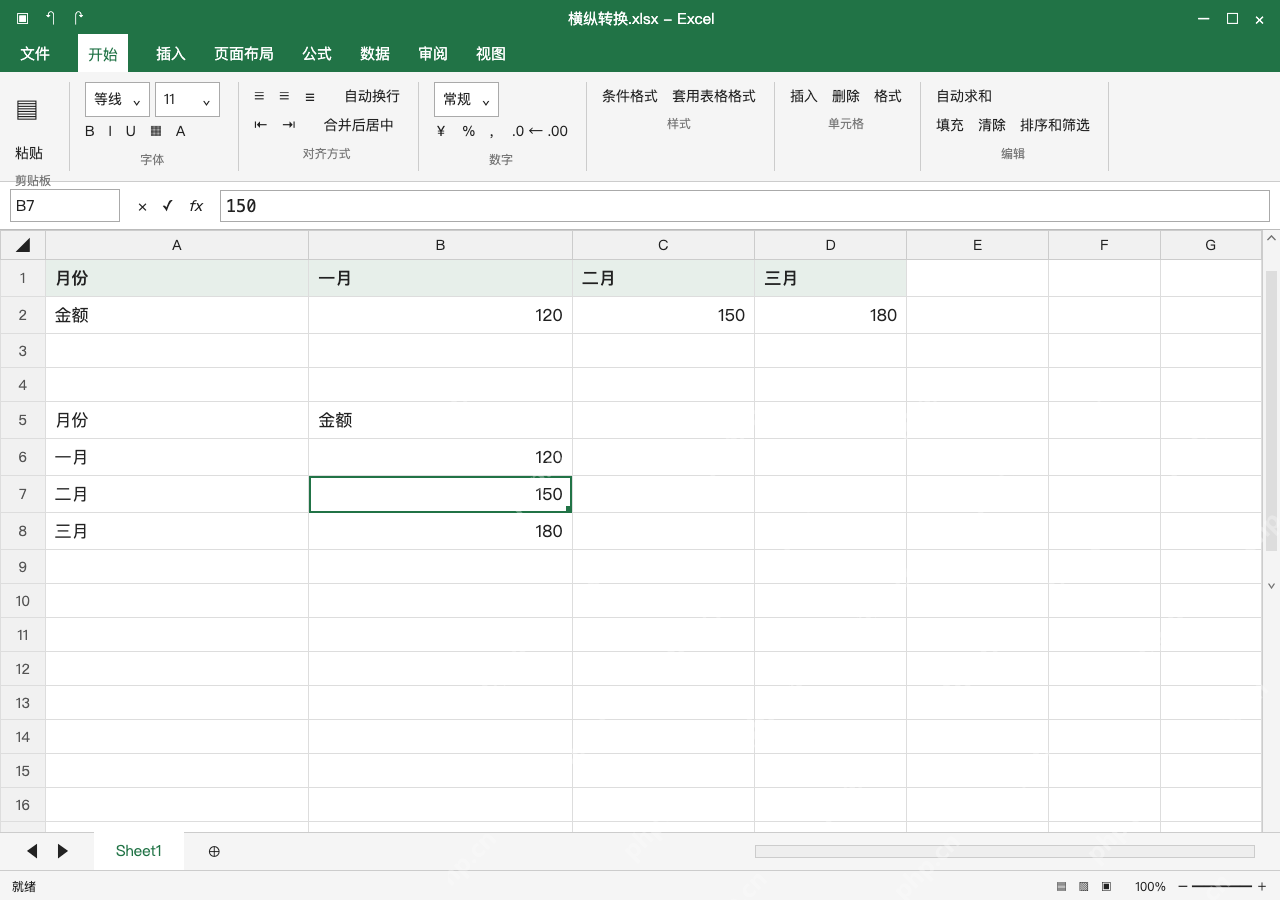Open the 等线 font name dropdown
1280x900 pixels.
[x=118, y=99]
